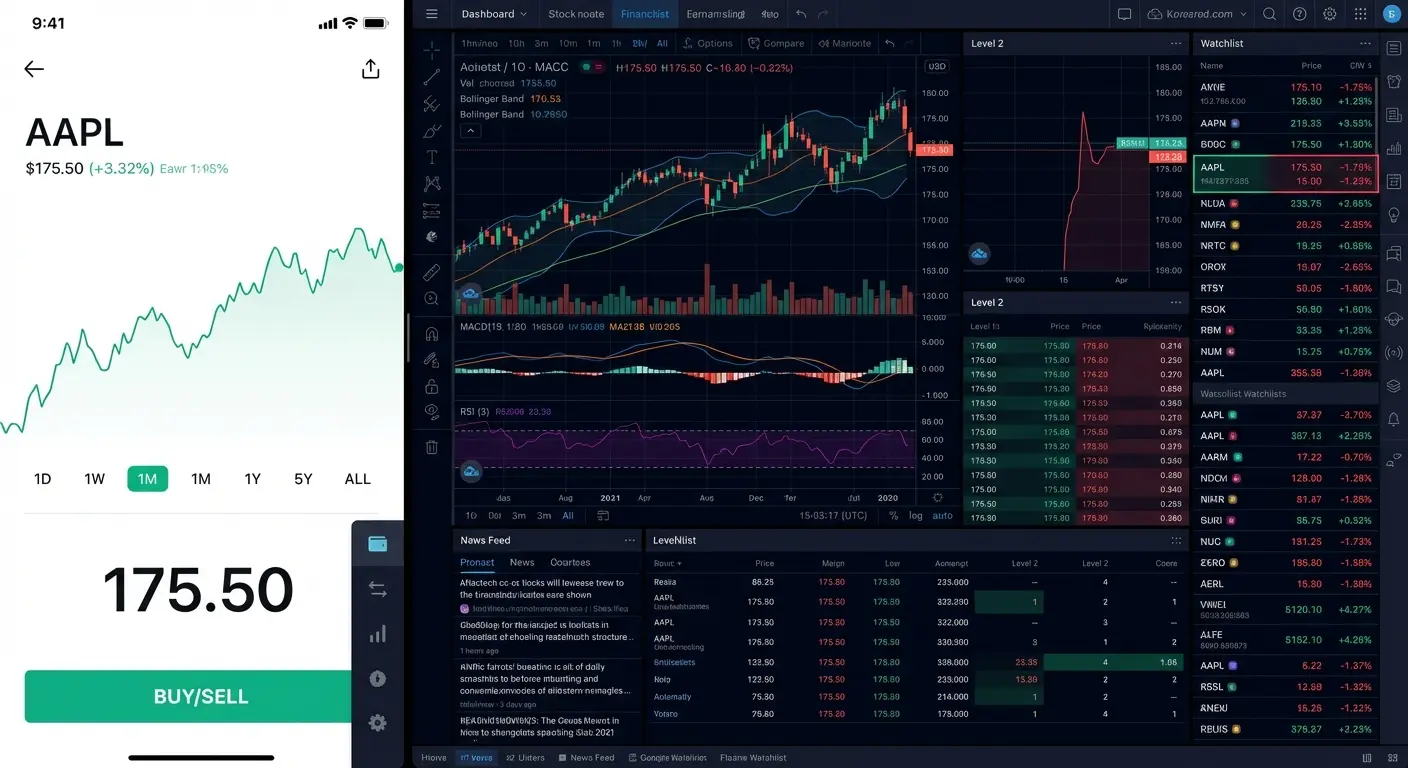The height and width of the screenshot is (768, 1408).
Task: Select the News tab in News Feed
Action: pos(522,562)
